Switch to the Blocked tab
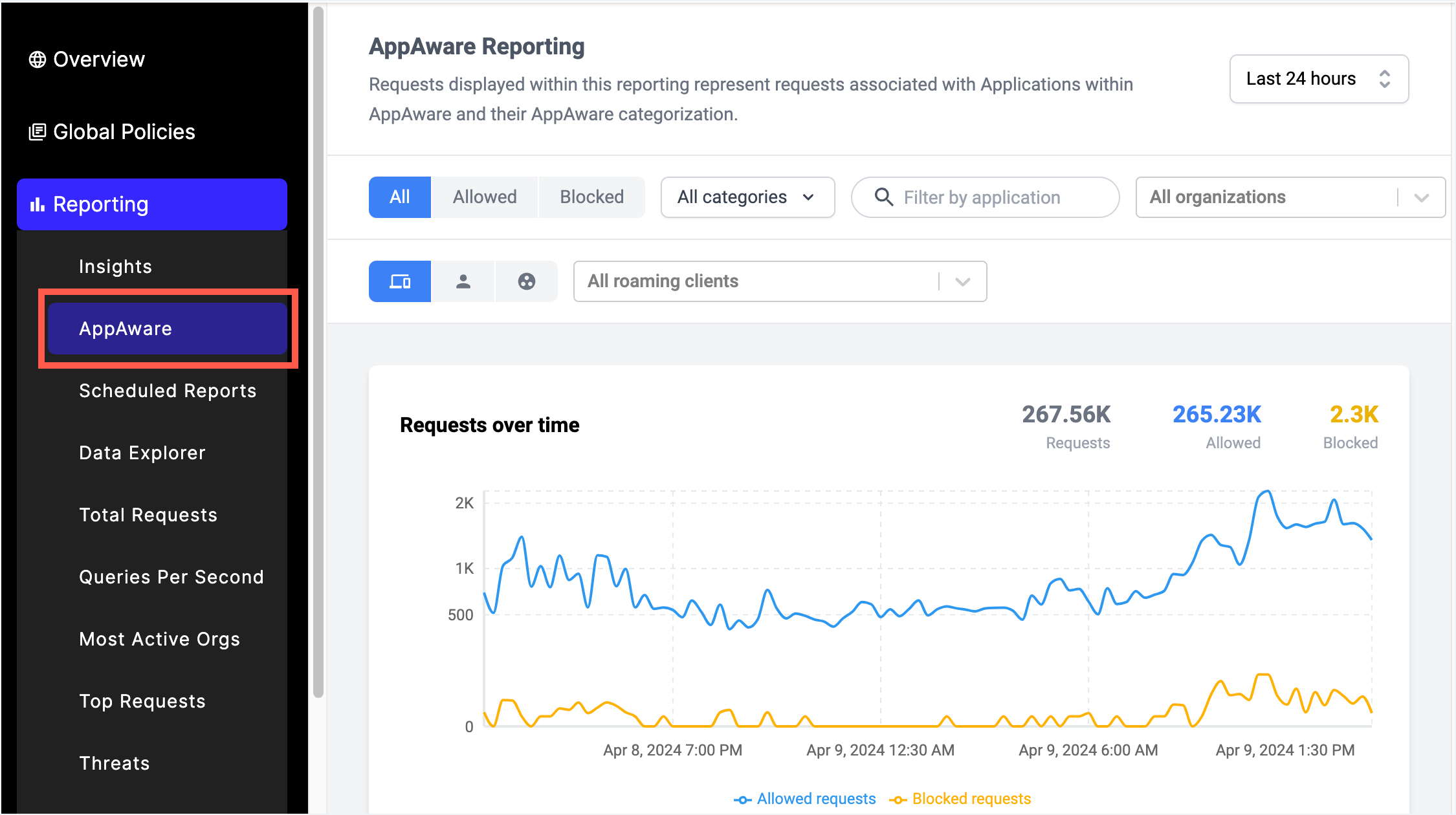The height and width of the screenshot is (815, 1456). click(x=591, y=197)
